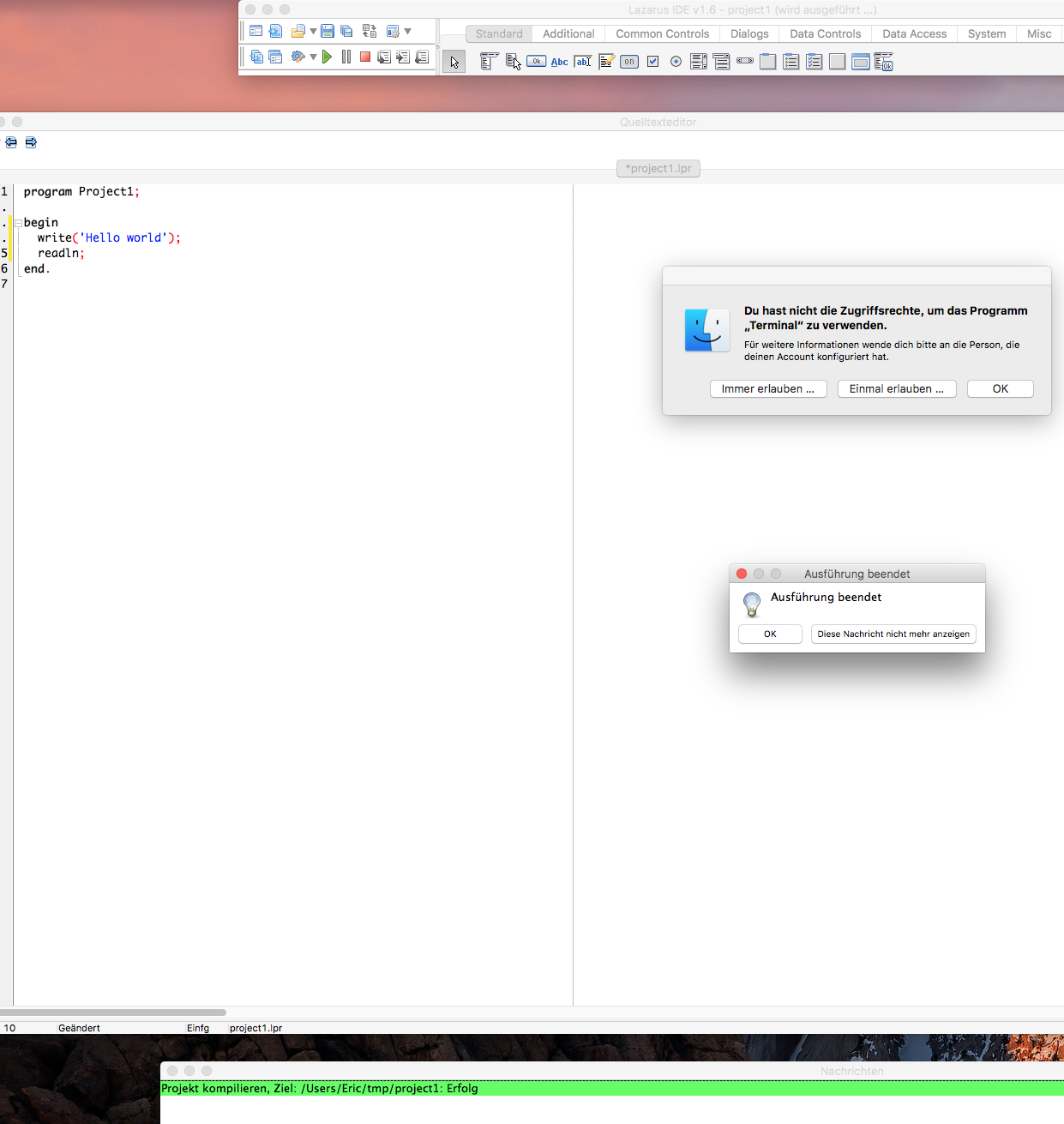Jump back using the editor's left arrow icon
The image size is (1064, 1124).
(x=11, y=143)
